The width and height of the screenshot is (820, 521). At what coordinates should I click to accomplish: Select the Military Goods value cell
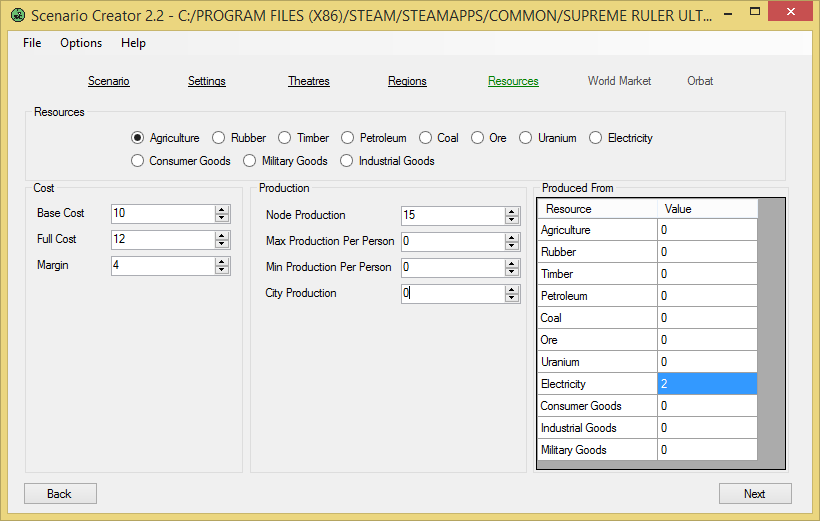pos(707,450)
